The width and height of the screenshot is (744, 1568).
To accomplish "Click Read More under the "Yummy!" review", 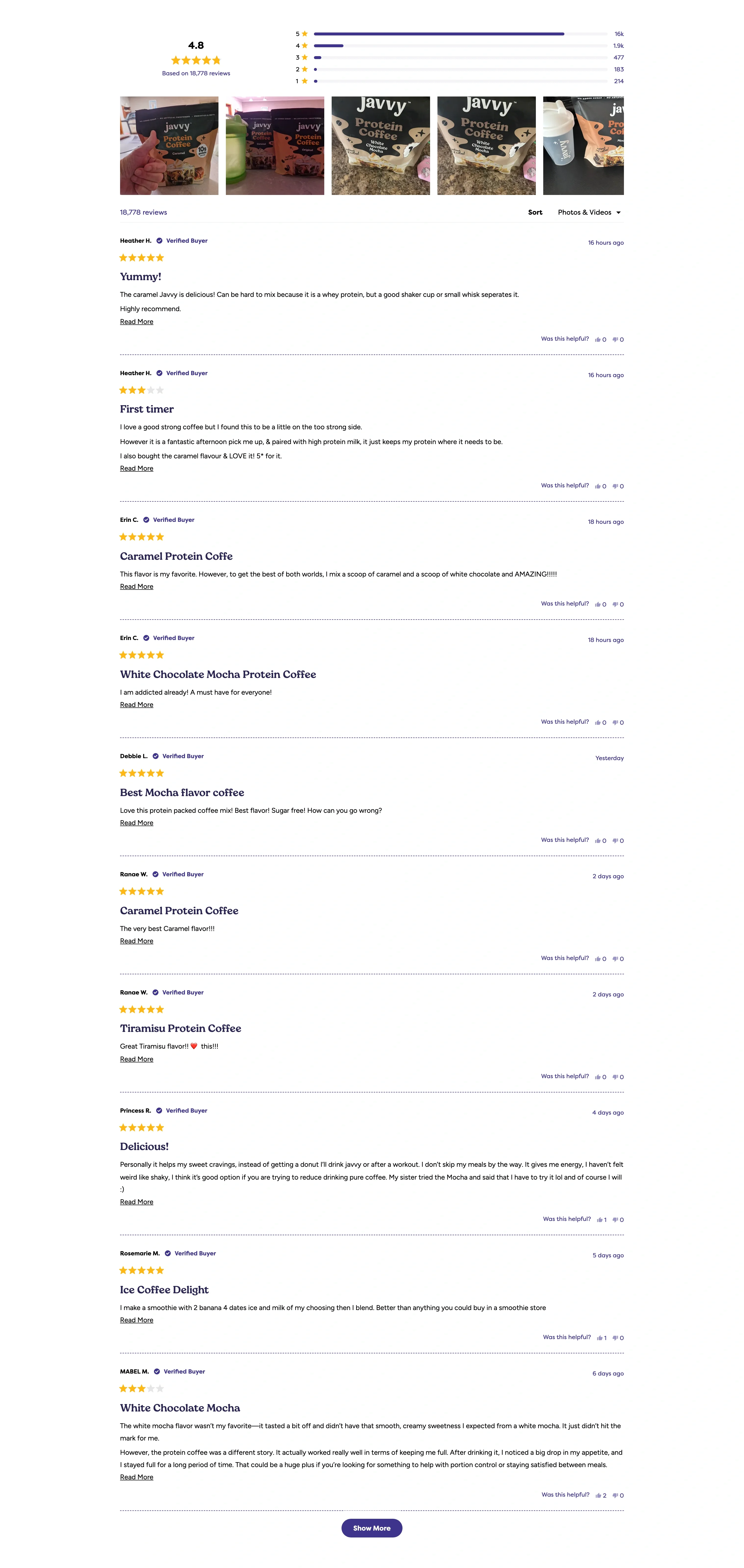I will 136,321.
